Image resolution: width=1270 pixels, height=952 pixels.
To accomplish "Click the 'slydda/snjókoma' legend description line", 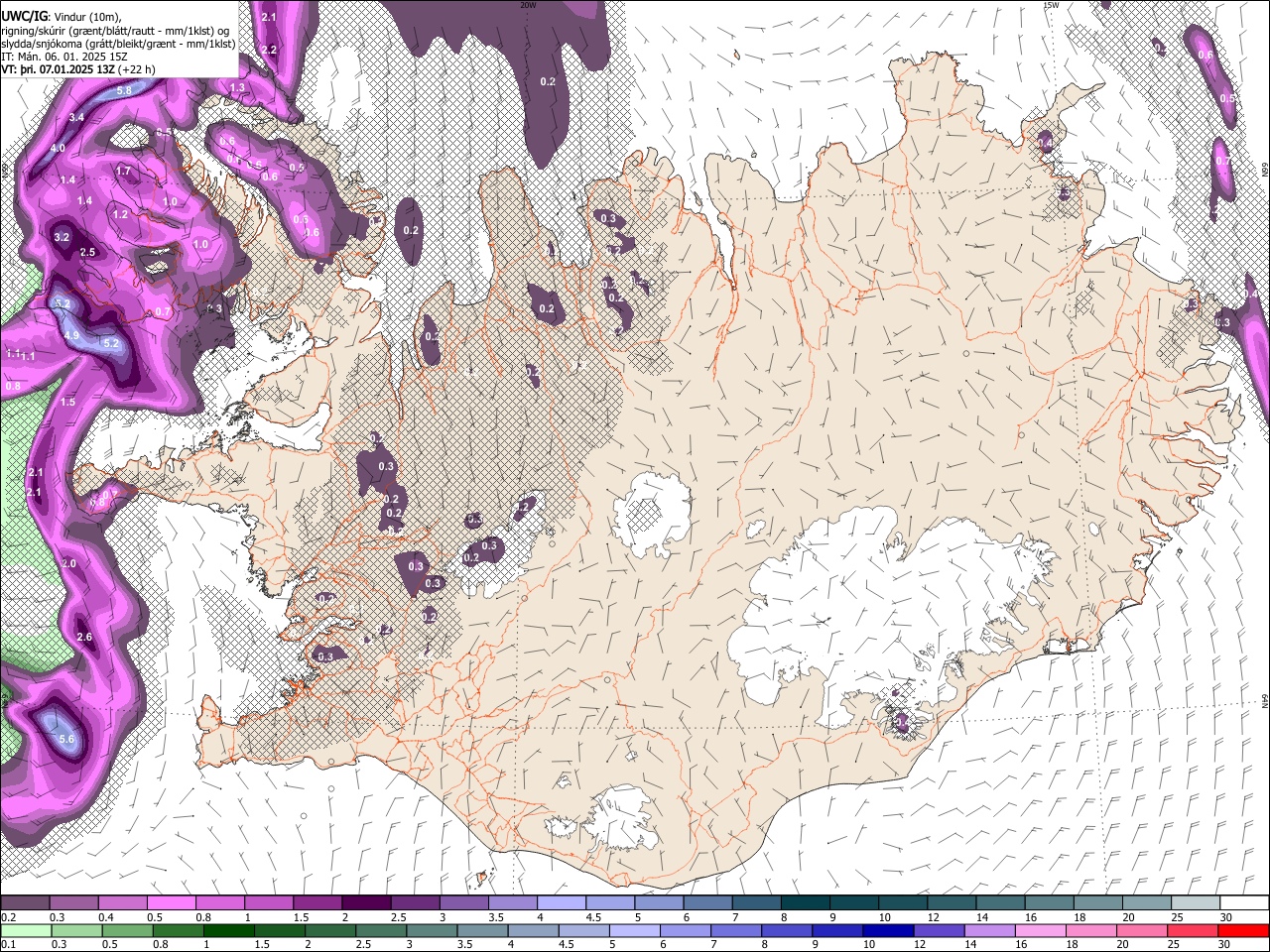I will coord(117,43).
